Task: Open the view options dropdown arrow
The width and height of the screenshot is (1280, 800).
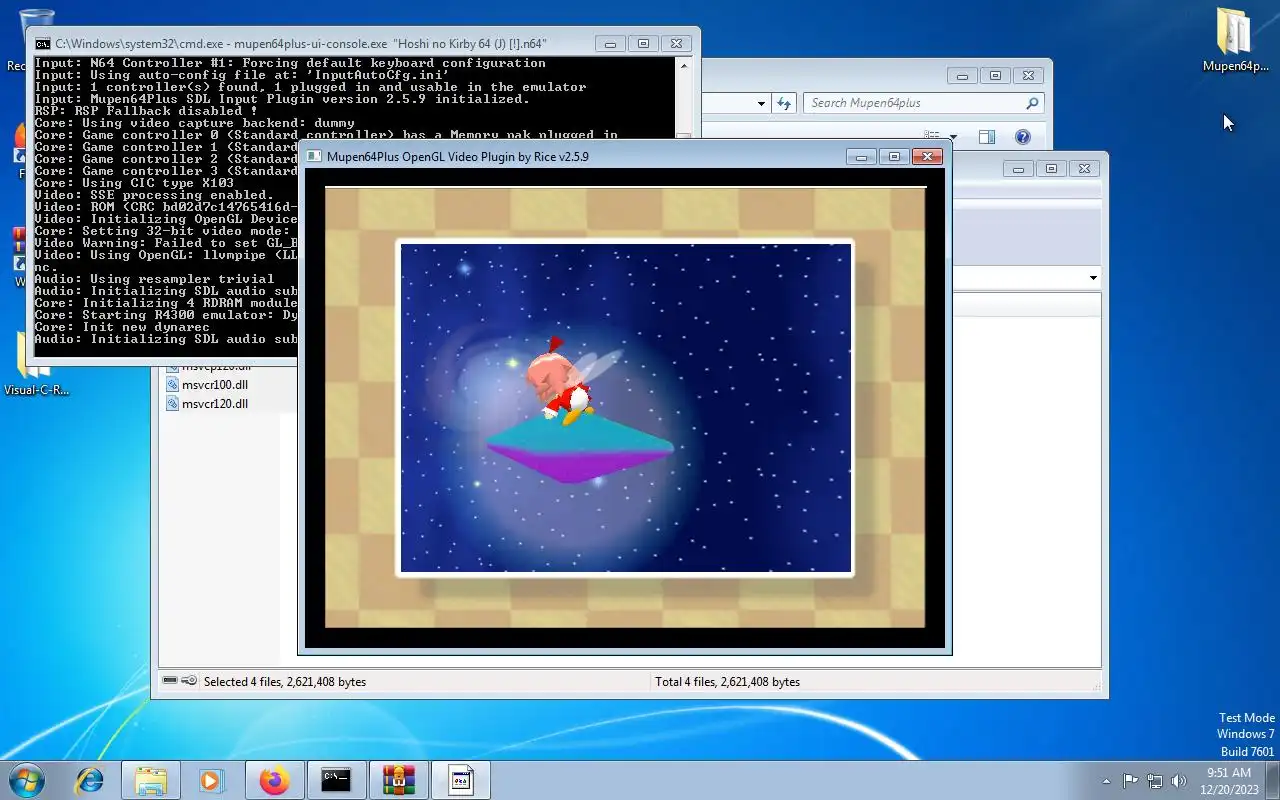Action: point(952,137)
